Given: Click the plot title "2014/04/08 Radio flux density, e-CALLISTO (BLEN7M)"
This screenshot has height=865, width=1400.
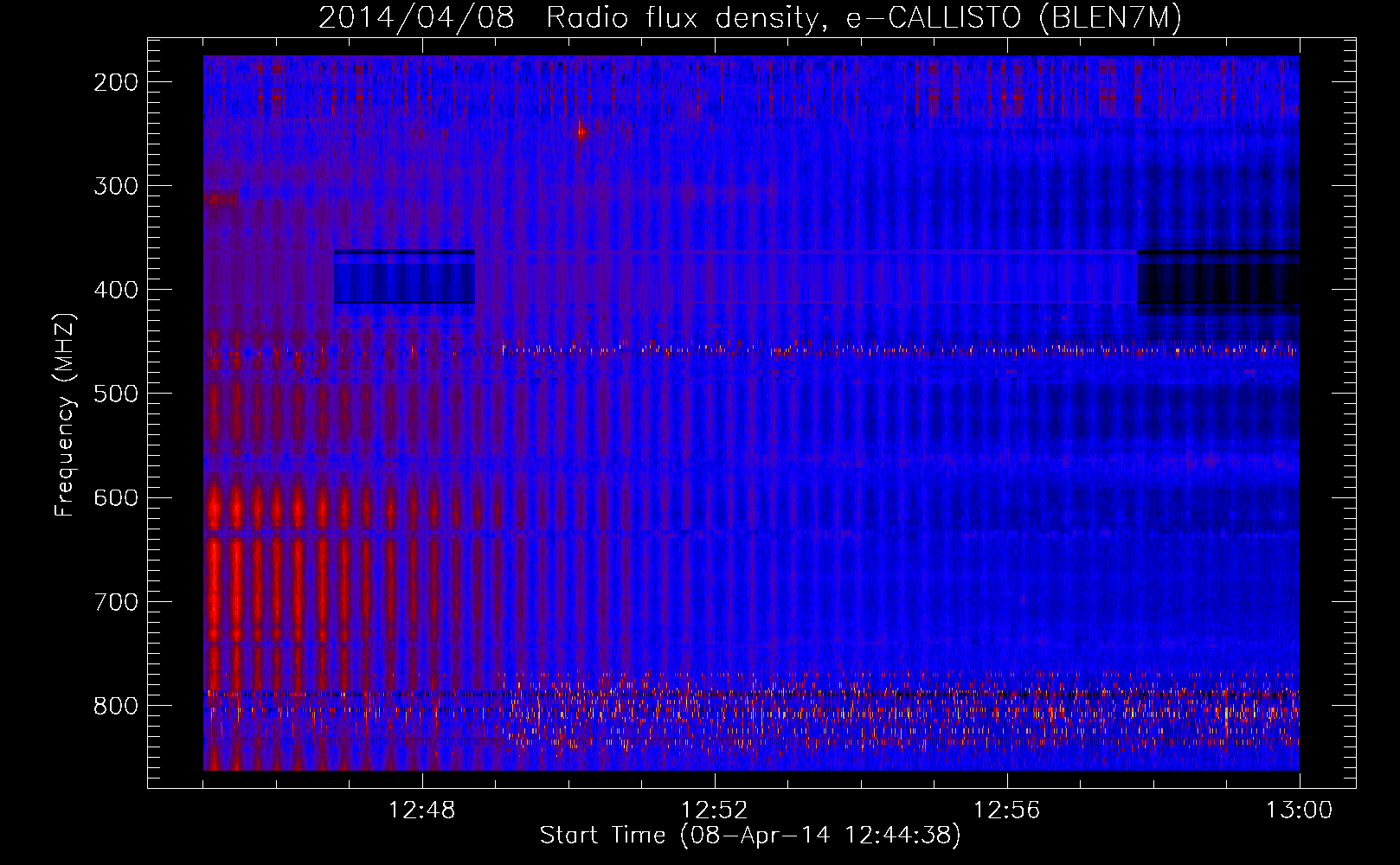Looking at the screenshot, I should click(749, 17).
